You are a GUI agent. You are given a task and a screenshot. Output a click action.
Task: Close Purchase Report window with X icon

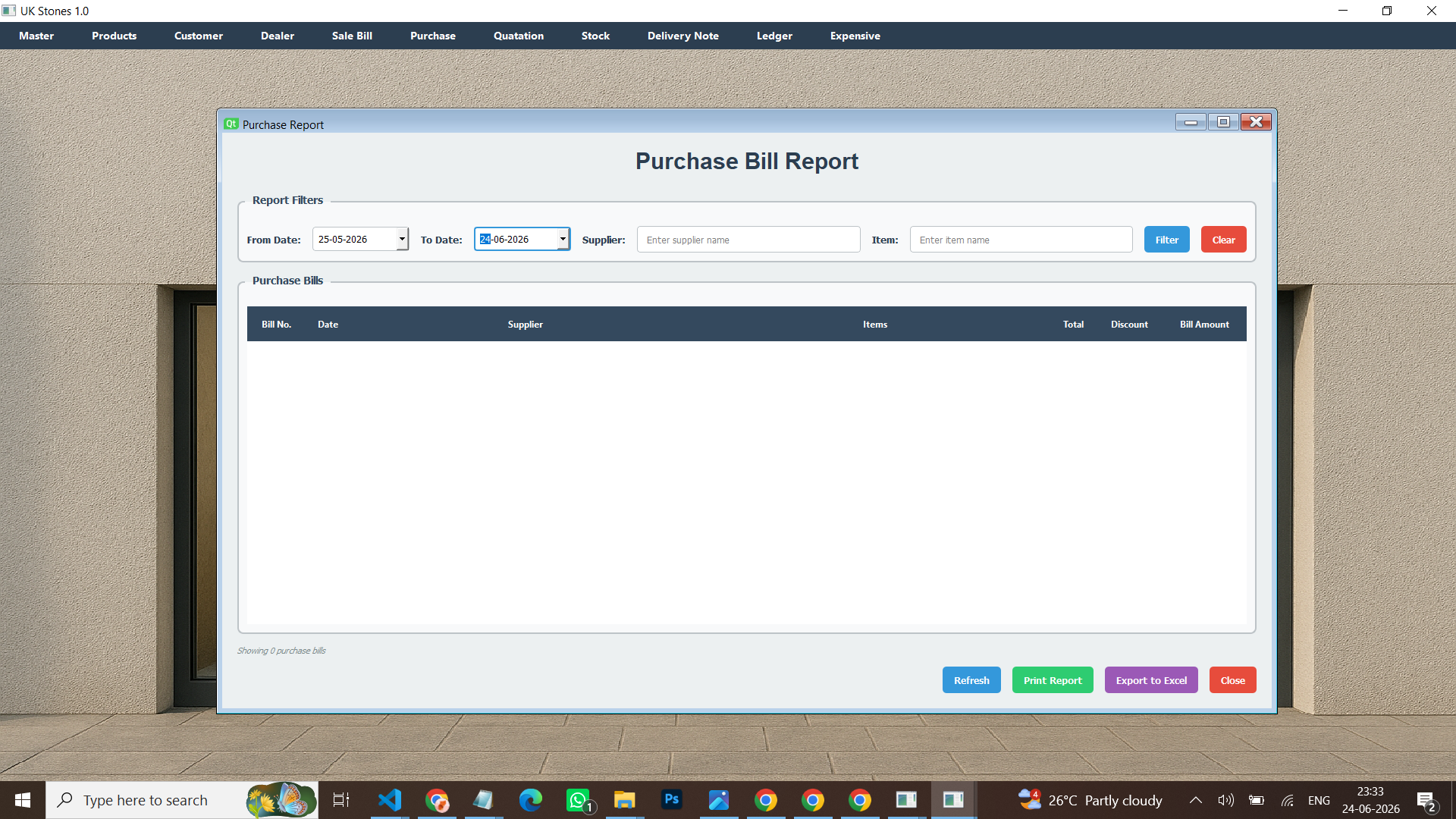1256,122
